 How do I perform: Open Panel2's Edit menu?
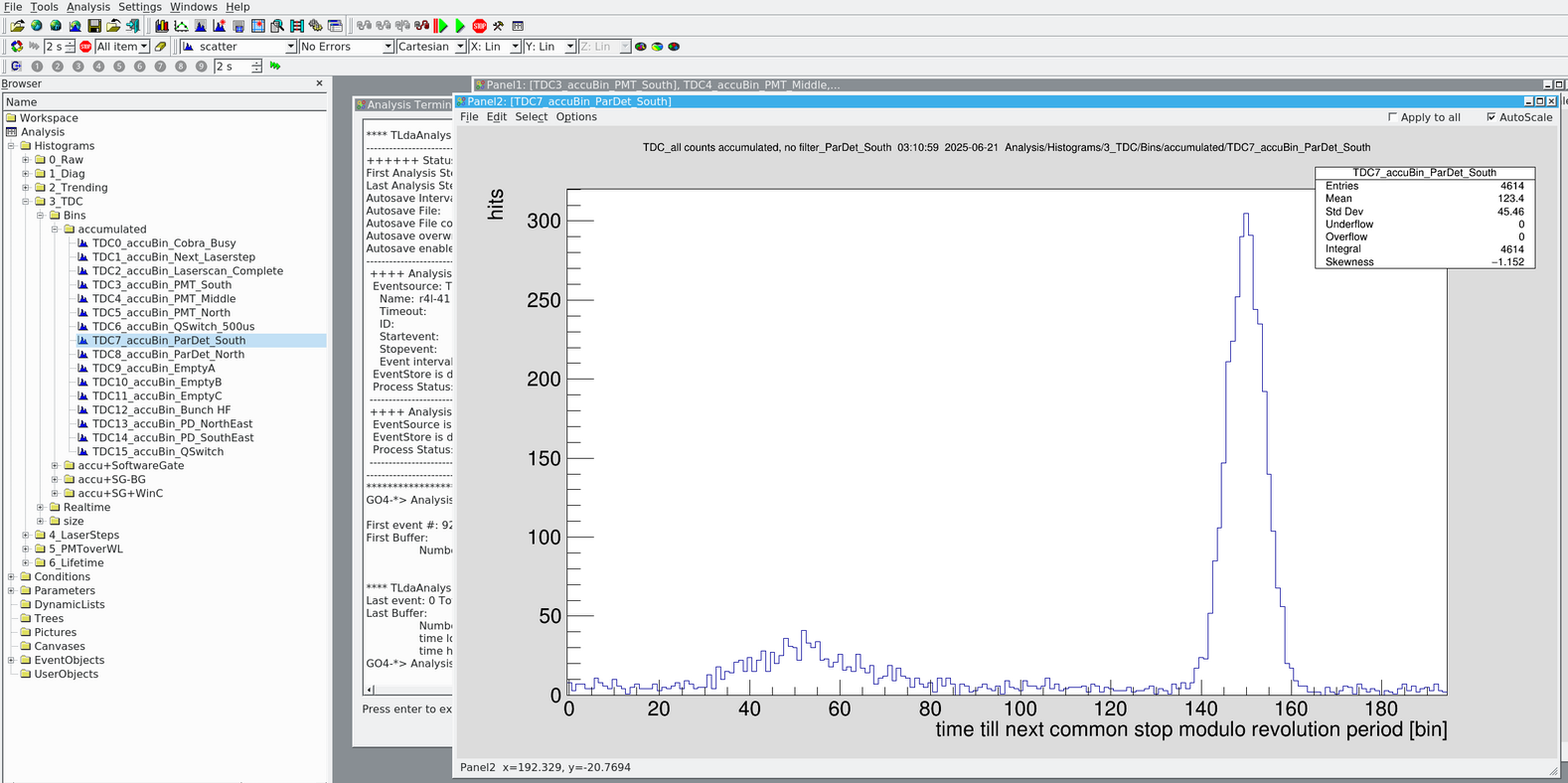click(x=497, y=117)
